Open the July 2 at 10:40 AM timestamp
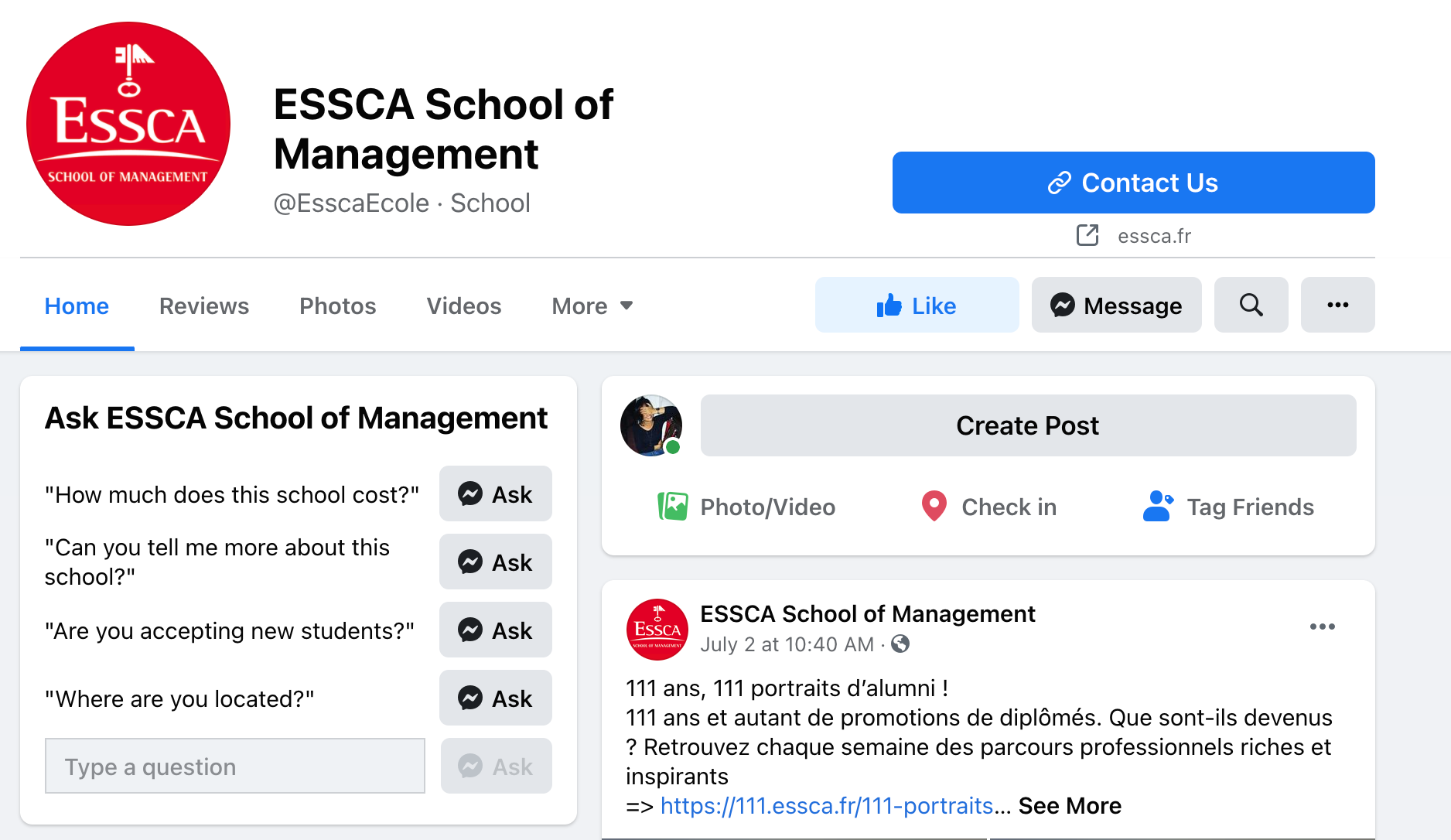 pos(787,644)
